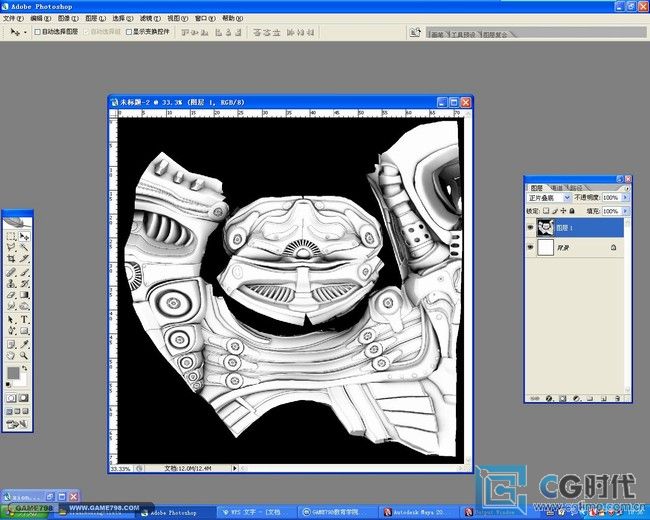Create new group folder icon
The width and height of the screenshot is (650, 520).
click(590, 398)
